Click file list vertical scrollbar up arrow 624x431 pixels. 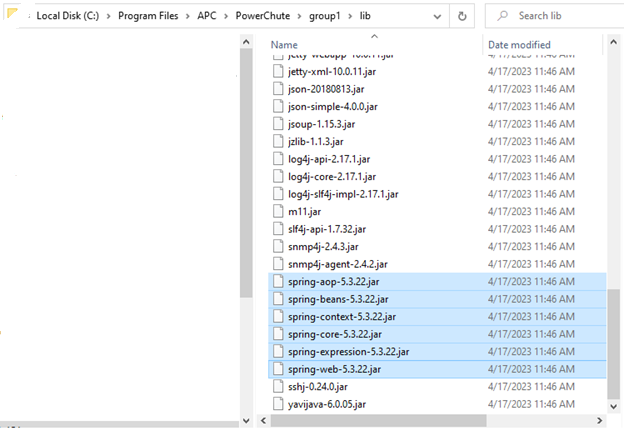[x=613, y=42]
